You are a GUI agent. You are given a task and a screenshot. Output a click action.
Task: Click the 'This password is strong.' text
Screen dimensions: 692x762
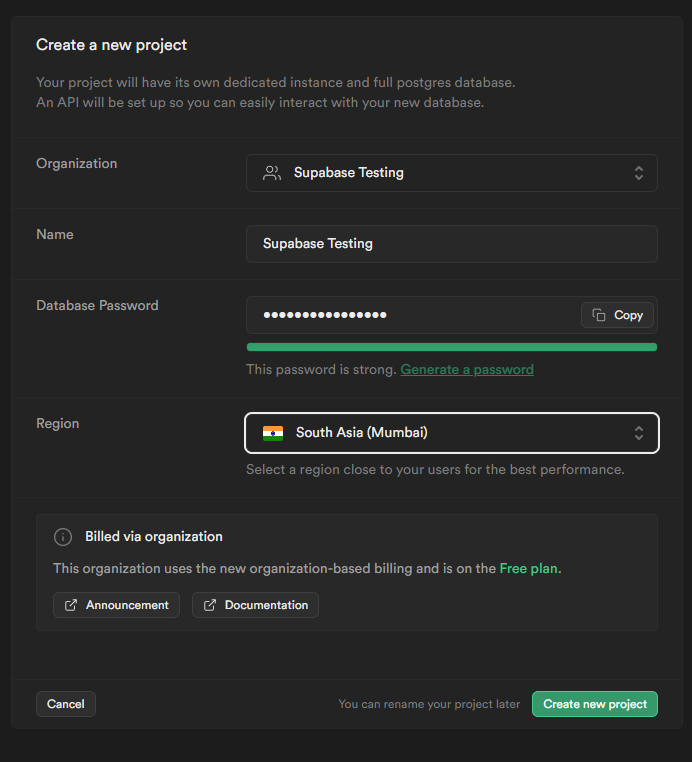click(321, 369)
